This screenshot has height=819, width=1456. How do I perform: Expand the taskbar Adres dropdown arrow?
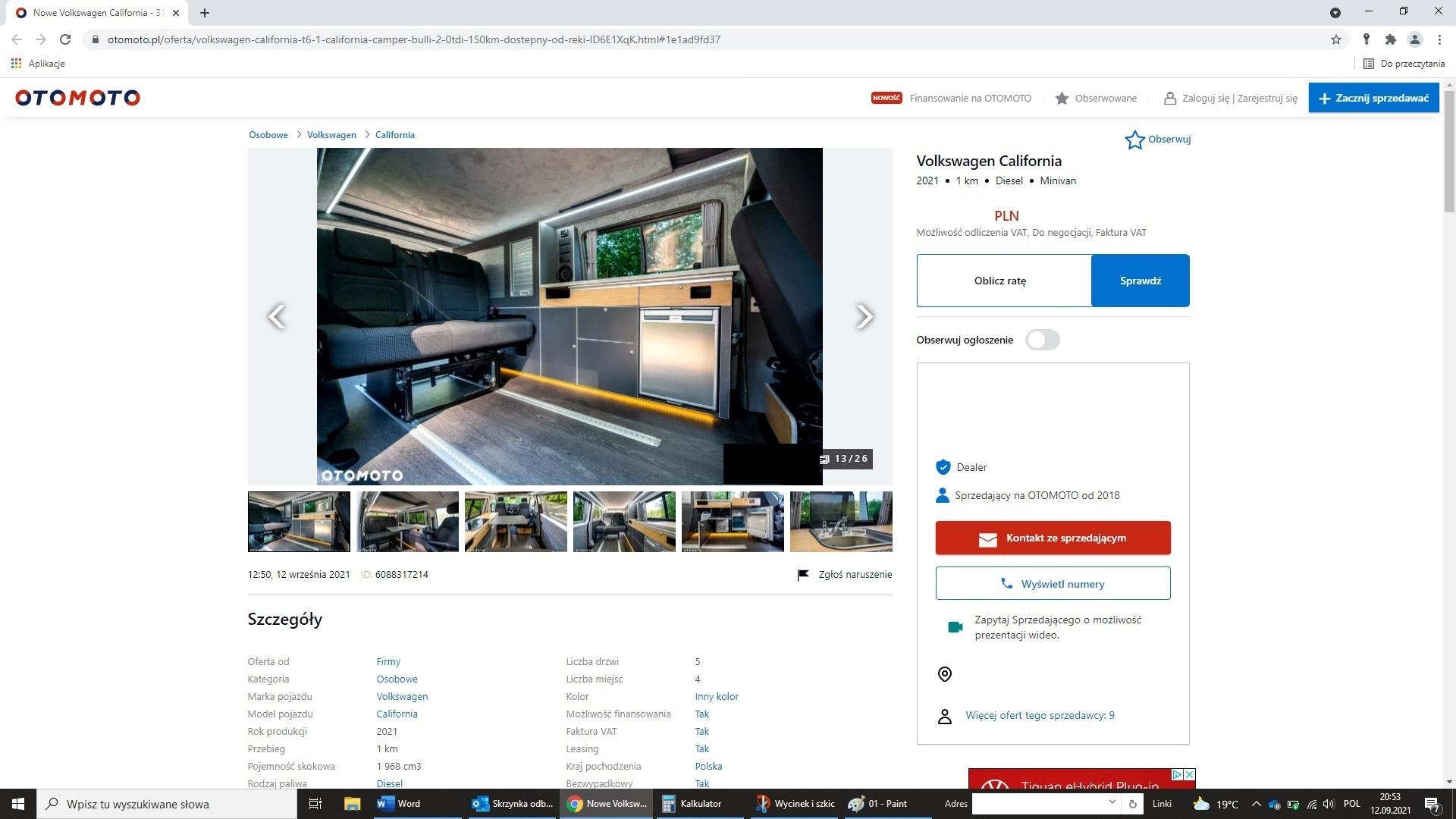click(x=1112, y=802)
